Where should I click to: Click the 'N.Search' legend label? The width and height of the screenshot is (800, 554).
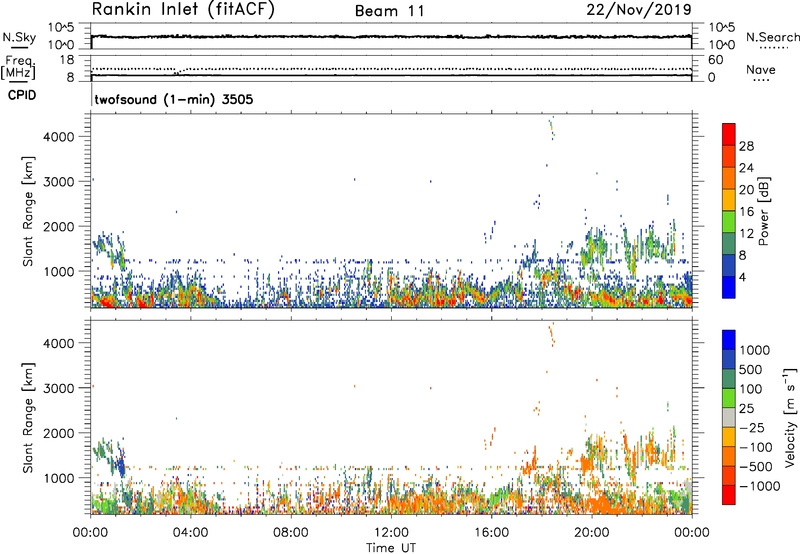pyautogui.click(x=772, y=37)
